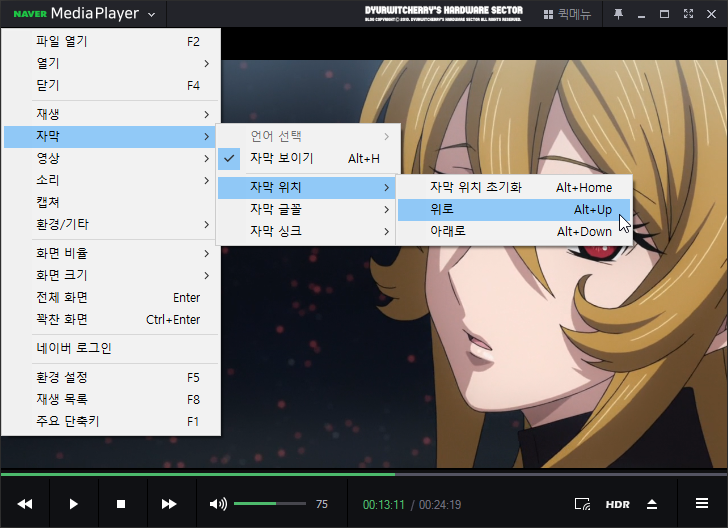Image resolution: width=728 pixels, height=528 pixels.
Task: Open 주요 단축키 from the menu
Action: [111, 421]
